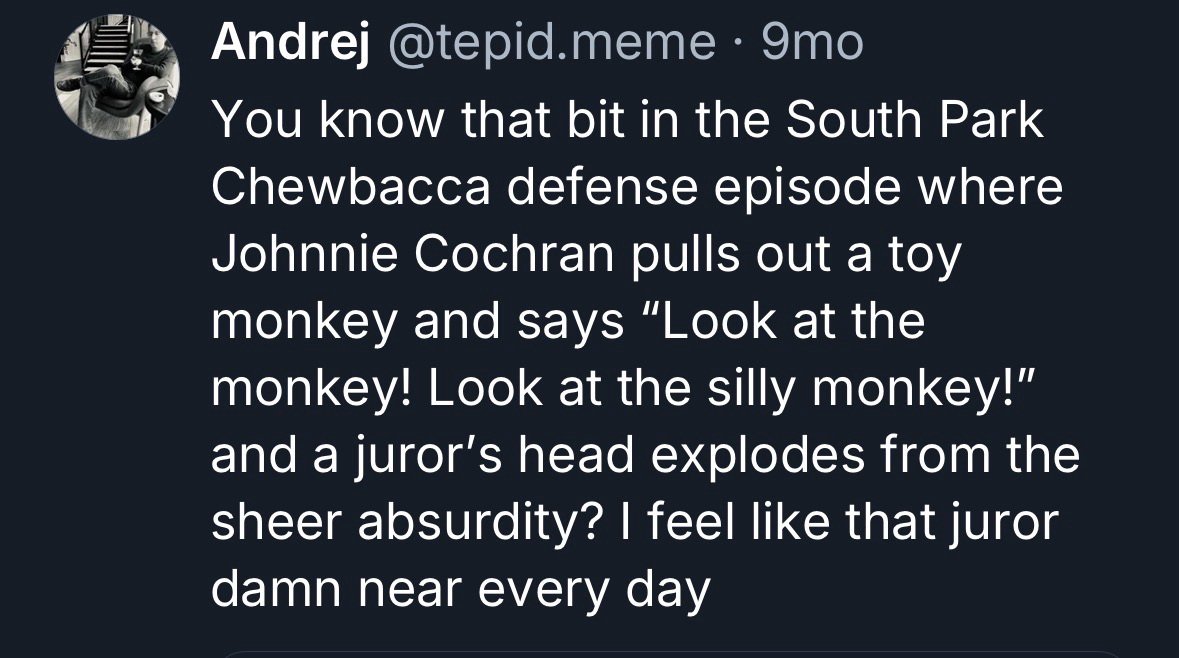The height and width of the screenshot is (658, 1179).
Task: Click the word "Chewbacca" in the post
Action: (x=350, y=187)
